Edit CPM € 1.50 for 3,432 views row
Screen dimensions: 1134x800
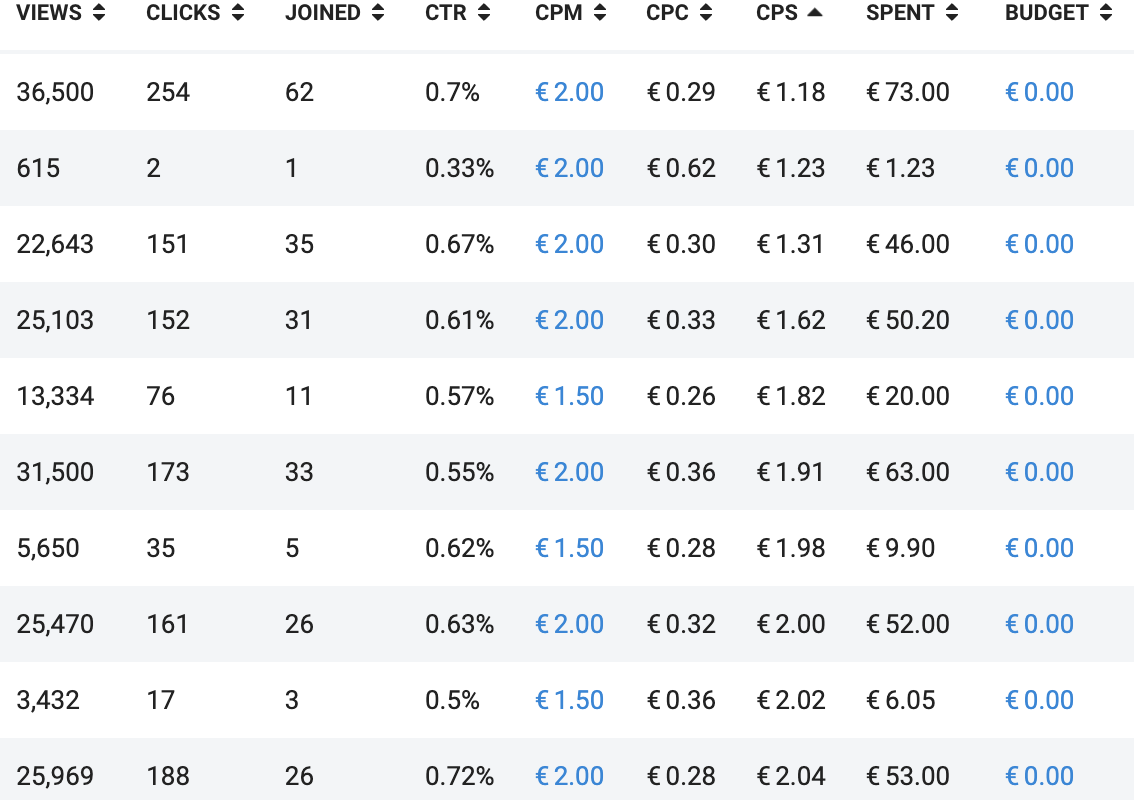pyautogui.click(x=569, y=699)
